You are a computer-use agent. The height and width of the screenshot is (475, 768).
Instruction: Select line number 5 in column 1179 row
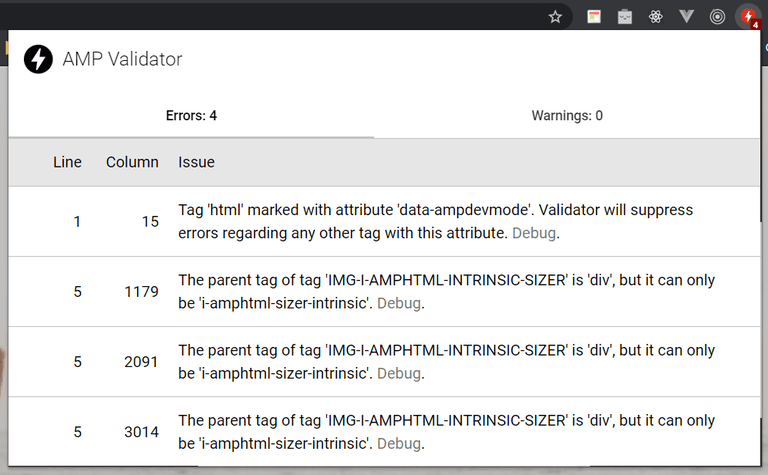click(77, 292)
